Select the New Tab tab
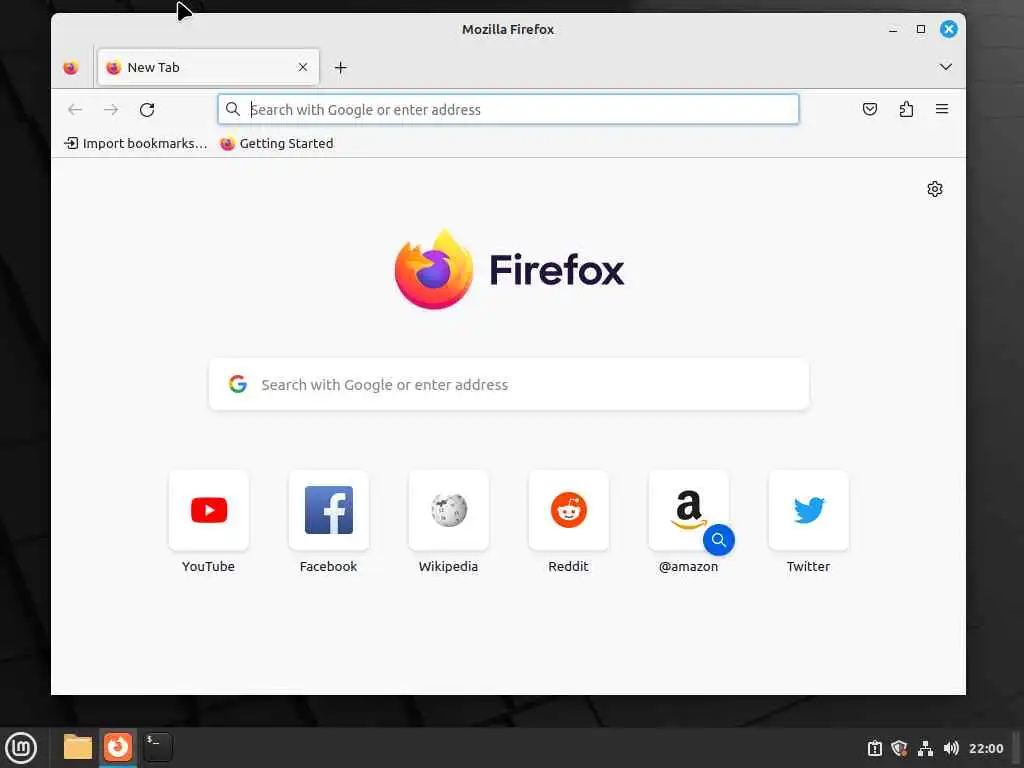 [208, 67]
